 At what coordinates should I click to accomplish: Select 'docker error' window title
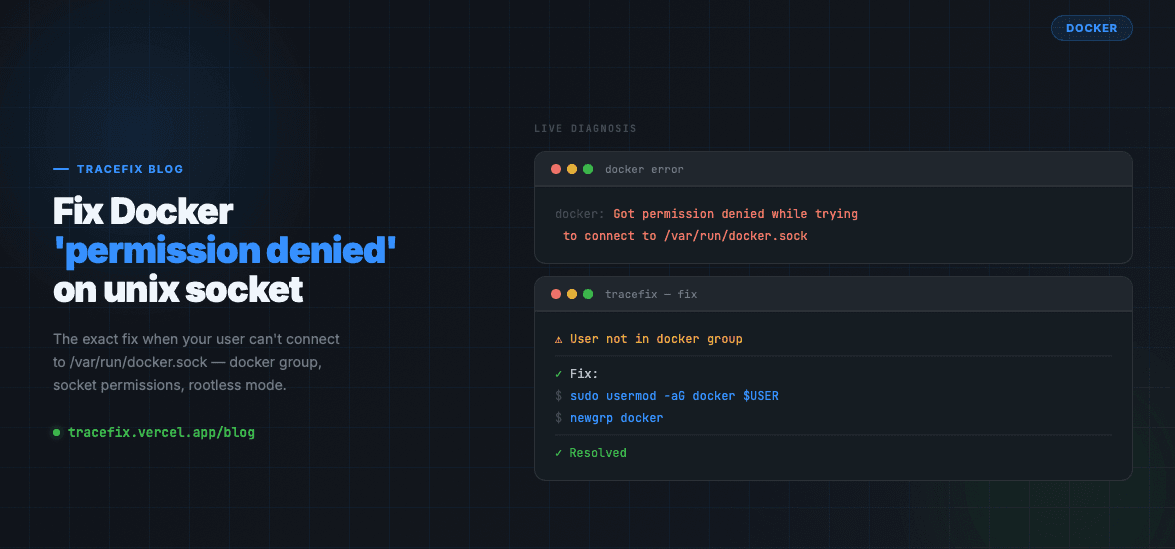[644, 169]
